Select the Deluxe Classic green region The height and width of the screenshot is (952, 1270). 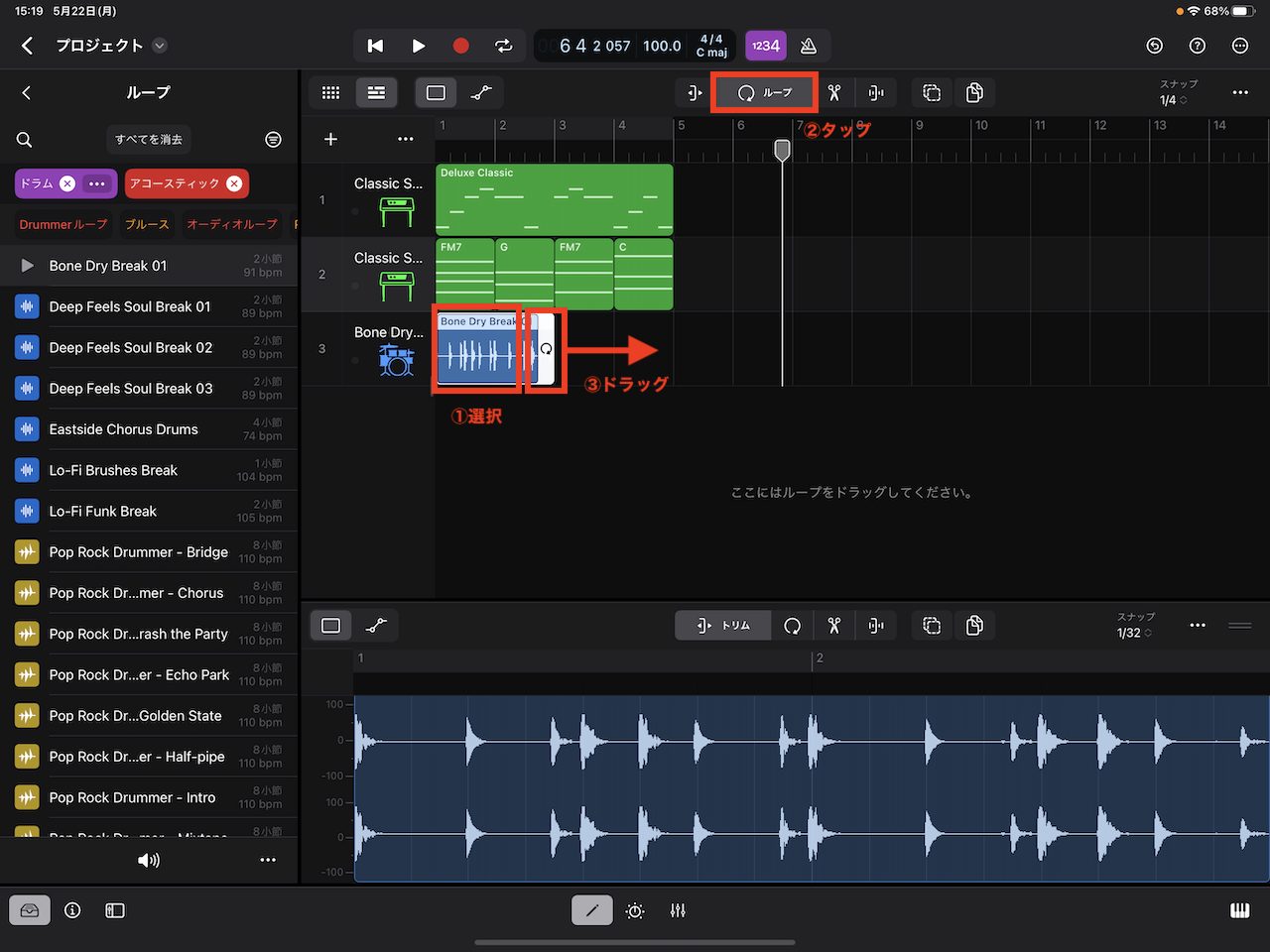point(555,199)
